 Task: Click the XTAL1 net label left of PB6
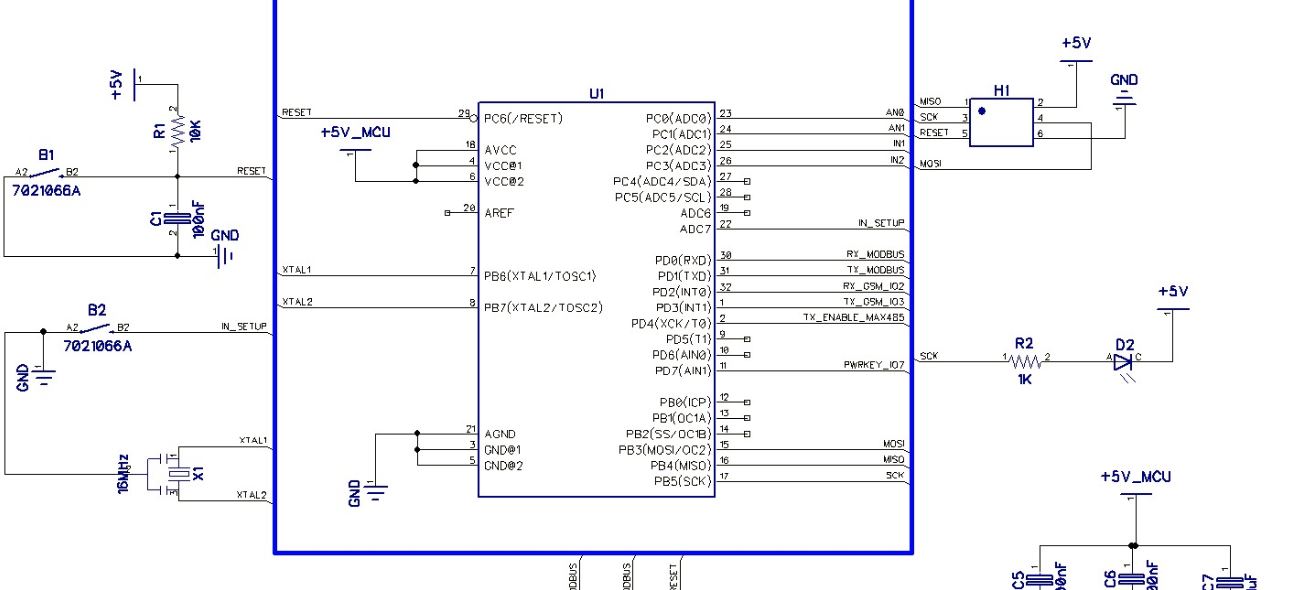(297, 270)
